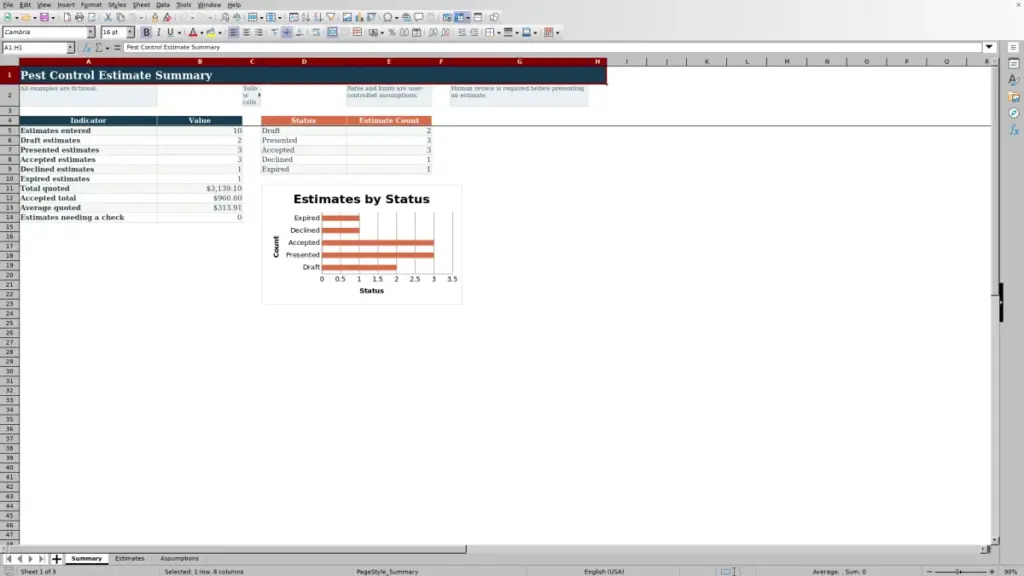Click the AutoFilter funnel icon

[330, 17]
